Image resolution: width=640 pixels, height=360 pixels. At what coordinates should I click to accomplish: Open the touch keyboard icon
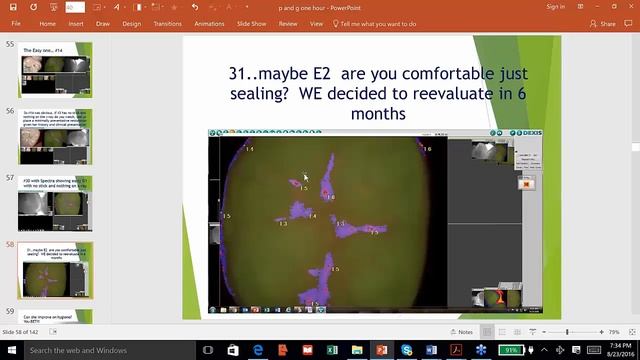tap(594, 350)
